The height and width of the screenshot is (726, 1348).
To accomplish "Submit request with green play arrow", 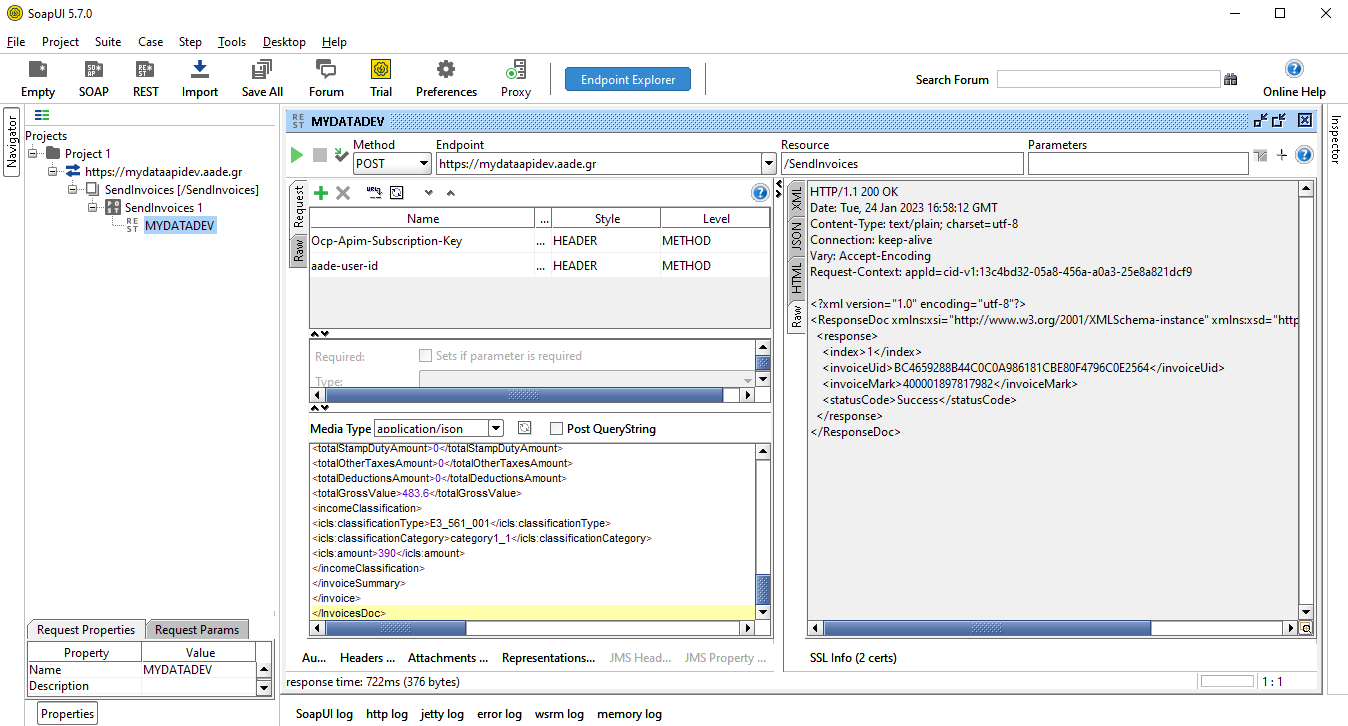I will point(297,155).
